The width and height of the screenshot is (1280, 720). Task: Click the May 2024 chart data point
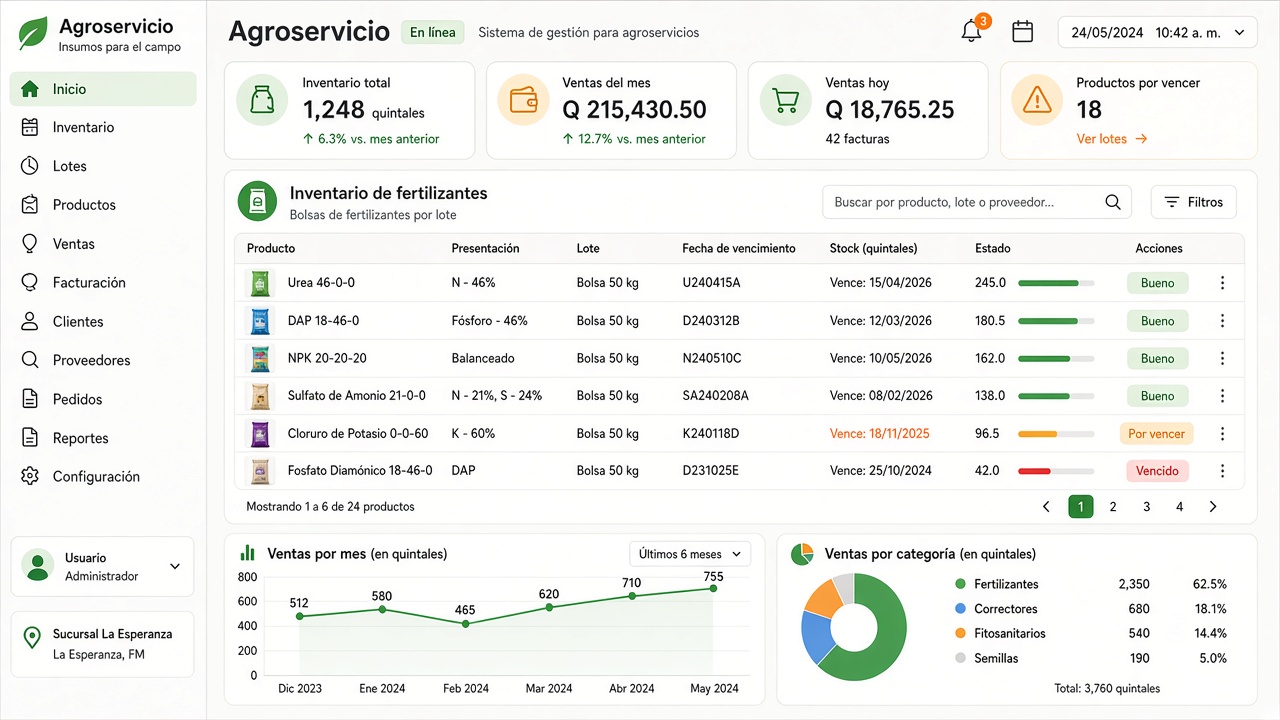point(714,588)
